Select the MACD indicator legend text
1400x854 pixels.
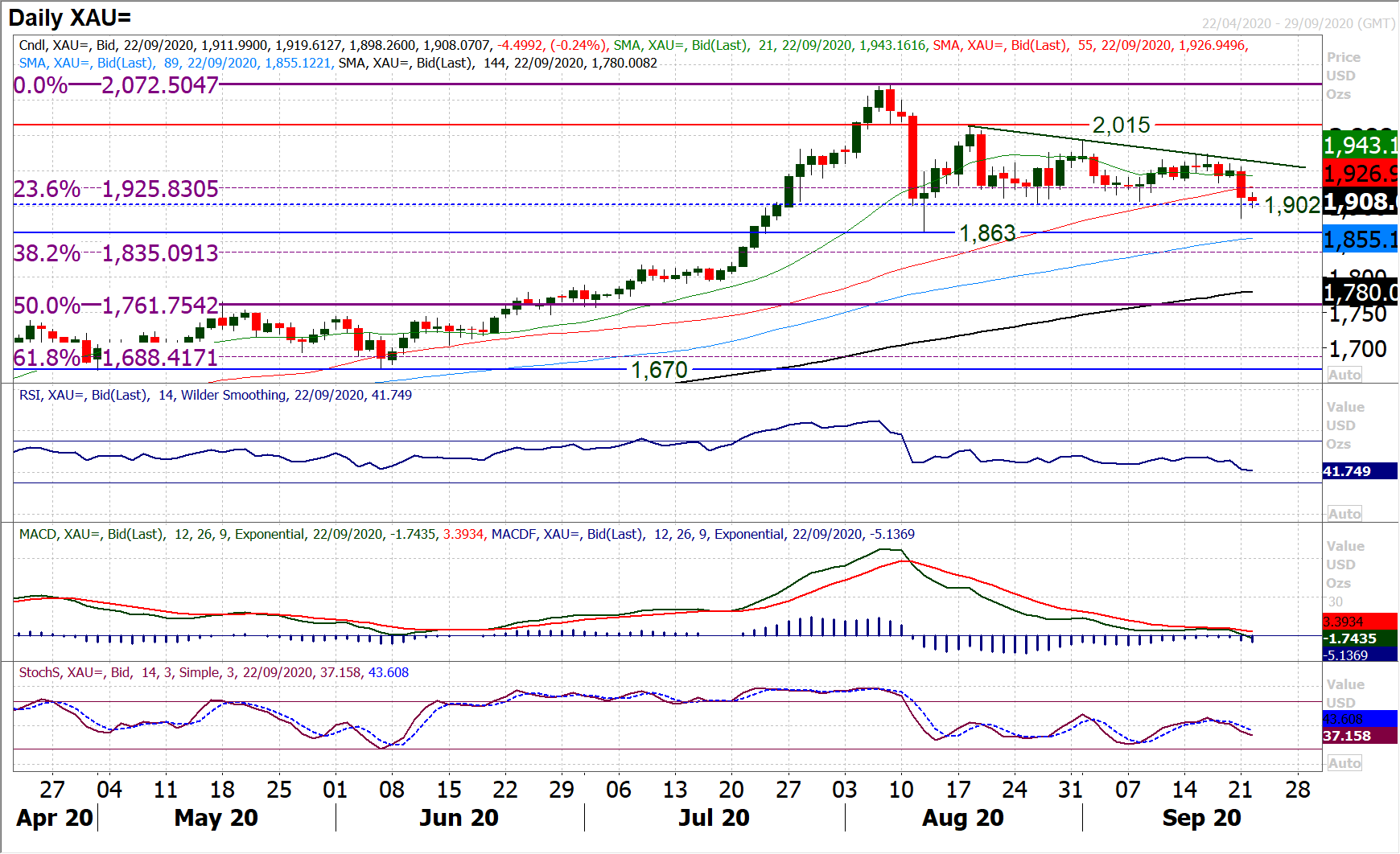click(x=467, y=534)
